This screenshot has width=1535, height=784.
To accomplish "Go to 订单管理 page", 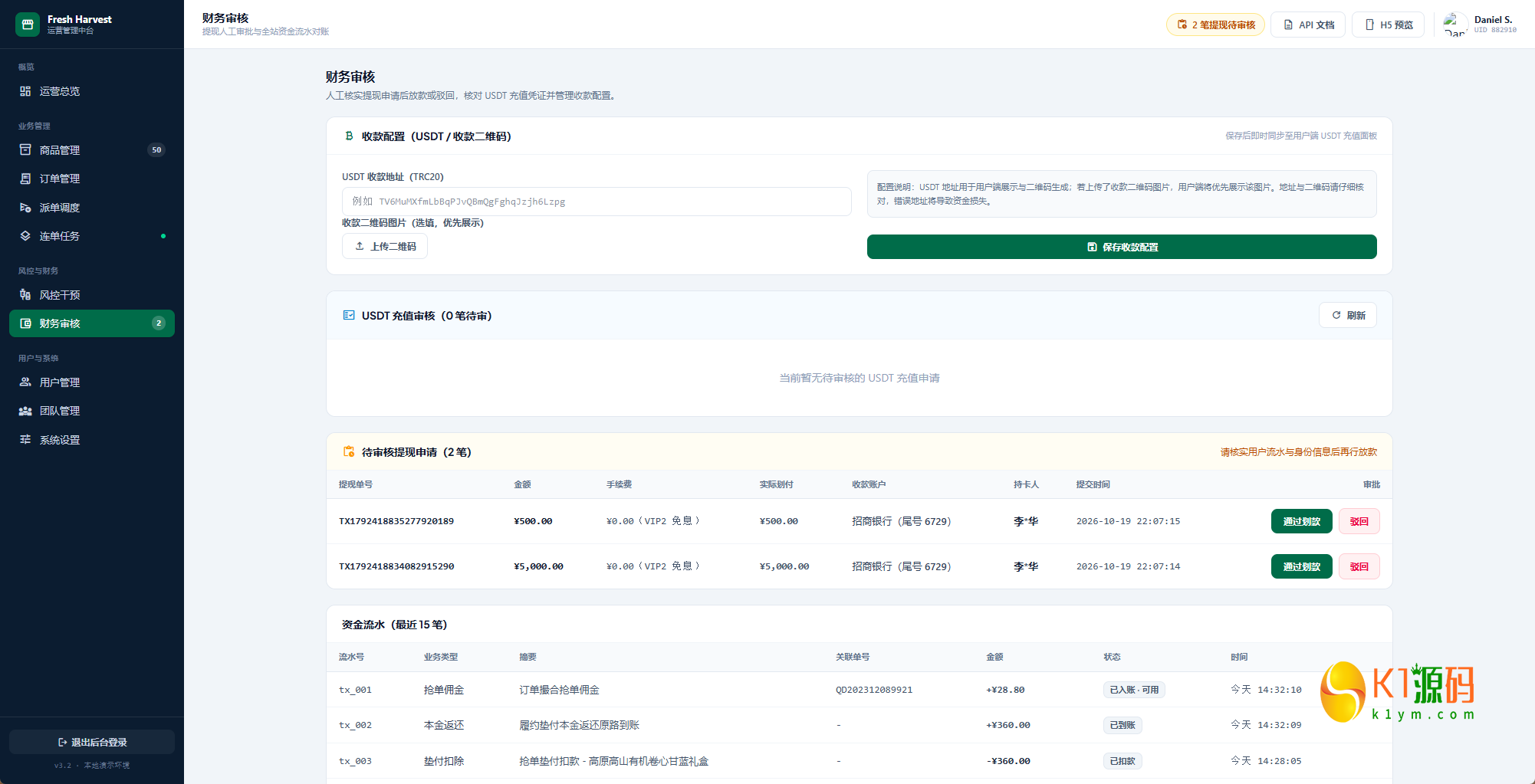I will coord(92,179).
